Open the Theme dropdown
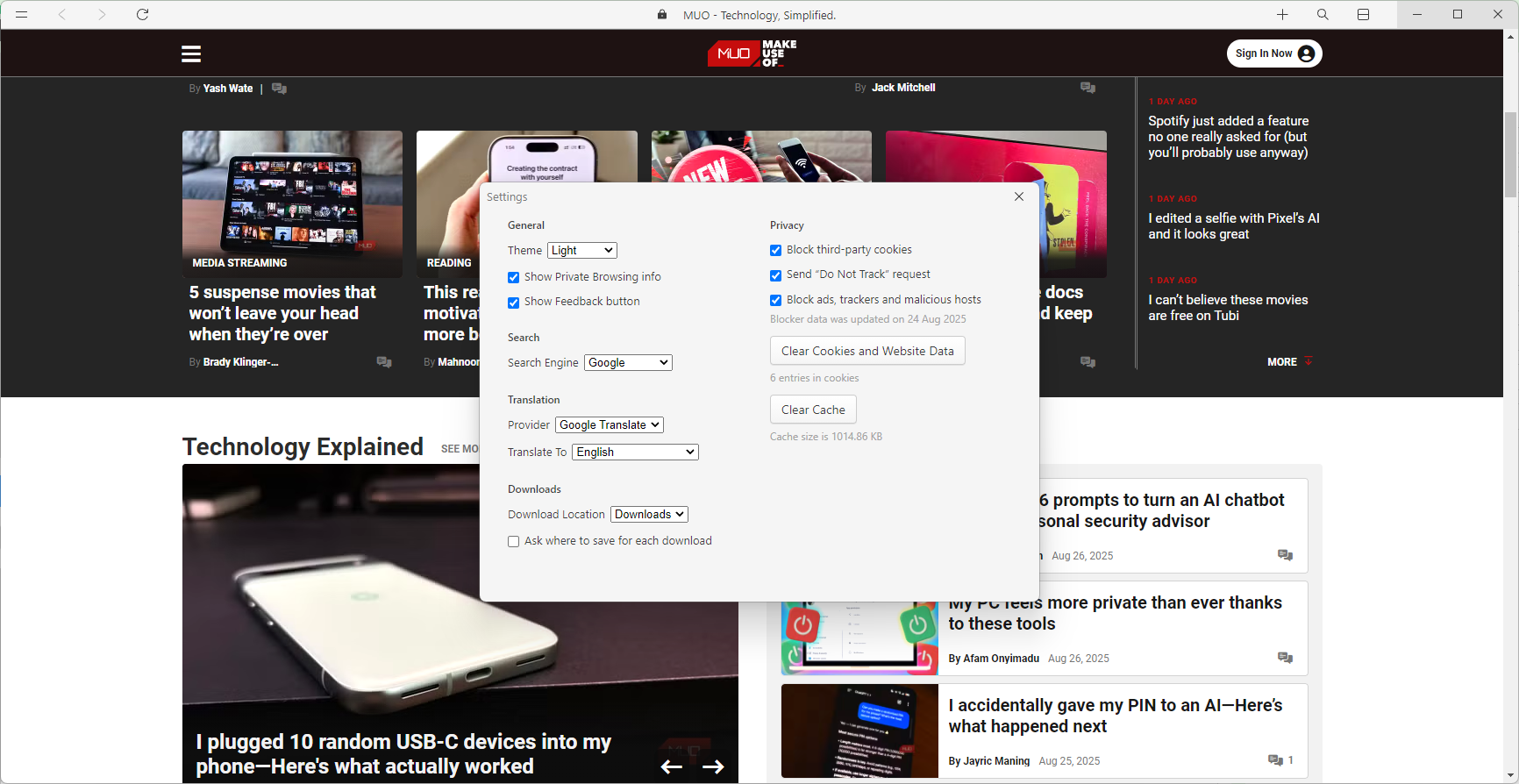This screenshot has height=784, width=1519. [x=582, y=251]
